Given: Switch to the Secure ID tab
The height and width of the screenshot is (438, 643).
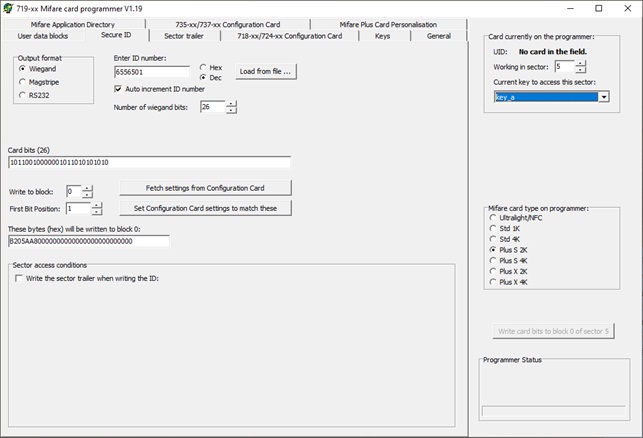Looking at the screenshot, I should click(x=116, y=35).
